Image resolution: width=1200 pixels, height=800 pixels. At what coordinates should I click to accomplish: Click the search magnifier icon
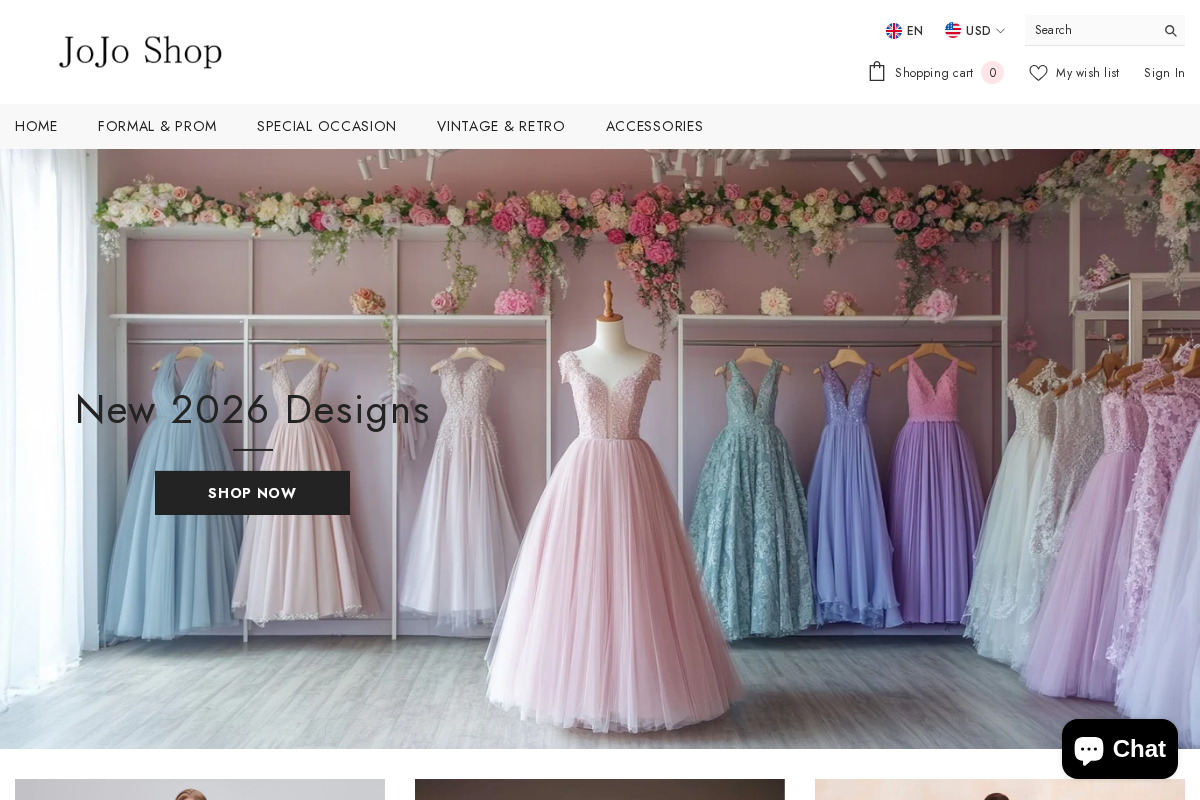pos(1169,31)
